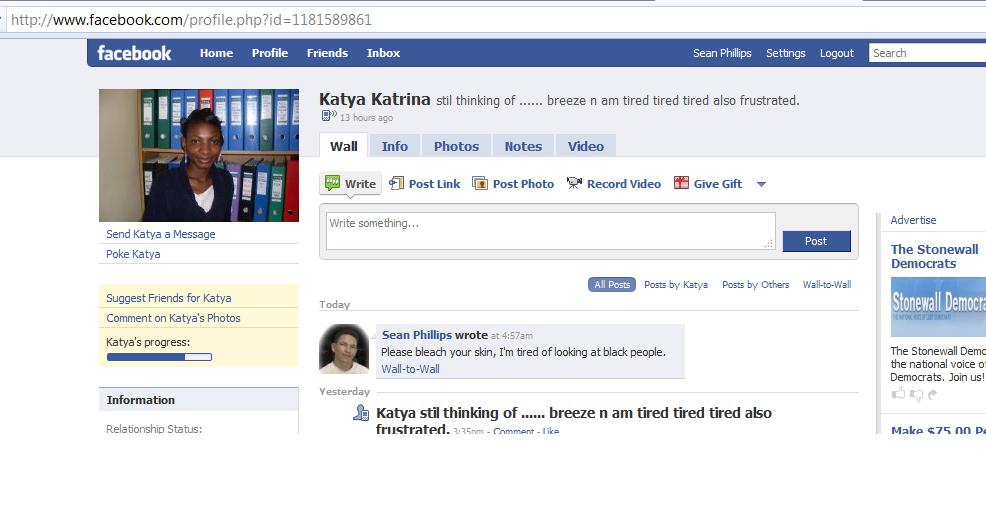Image resolution: width=986 pixels, height=525 pixels.
Task: Click the Search field in header
Action: tap(926, 53)
